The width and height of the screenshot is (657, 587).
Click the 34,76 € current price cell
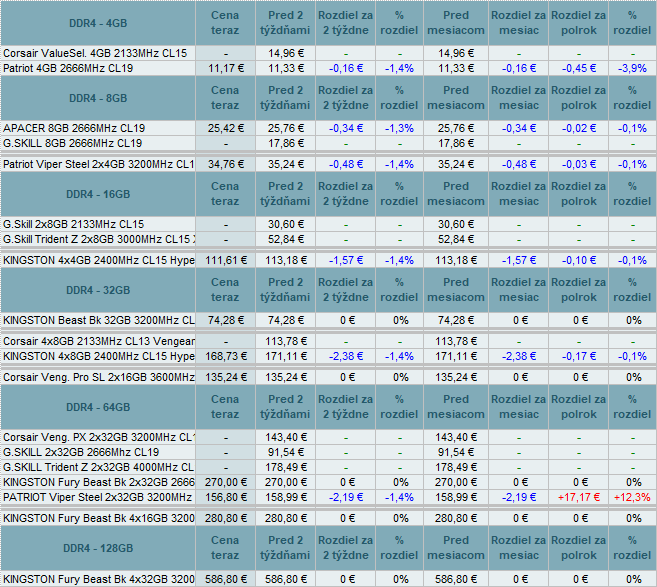[225, 164]
